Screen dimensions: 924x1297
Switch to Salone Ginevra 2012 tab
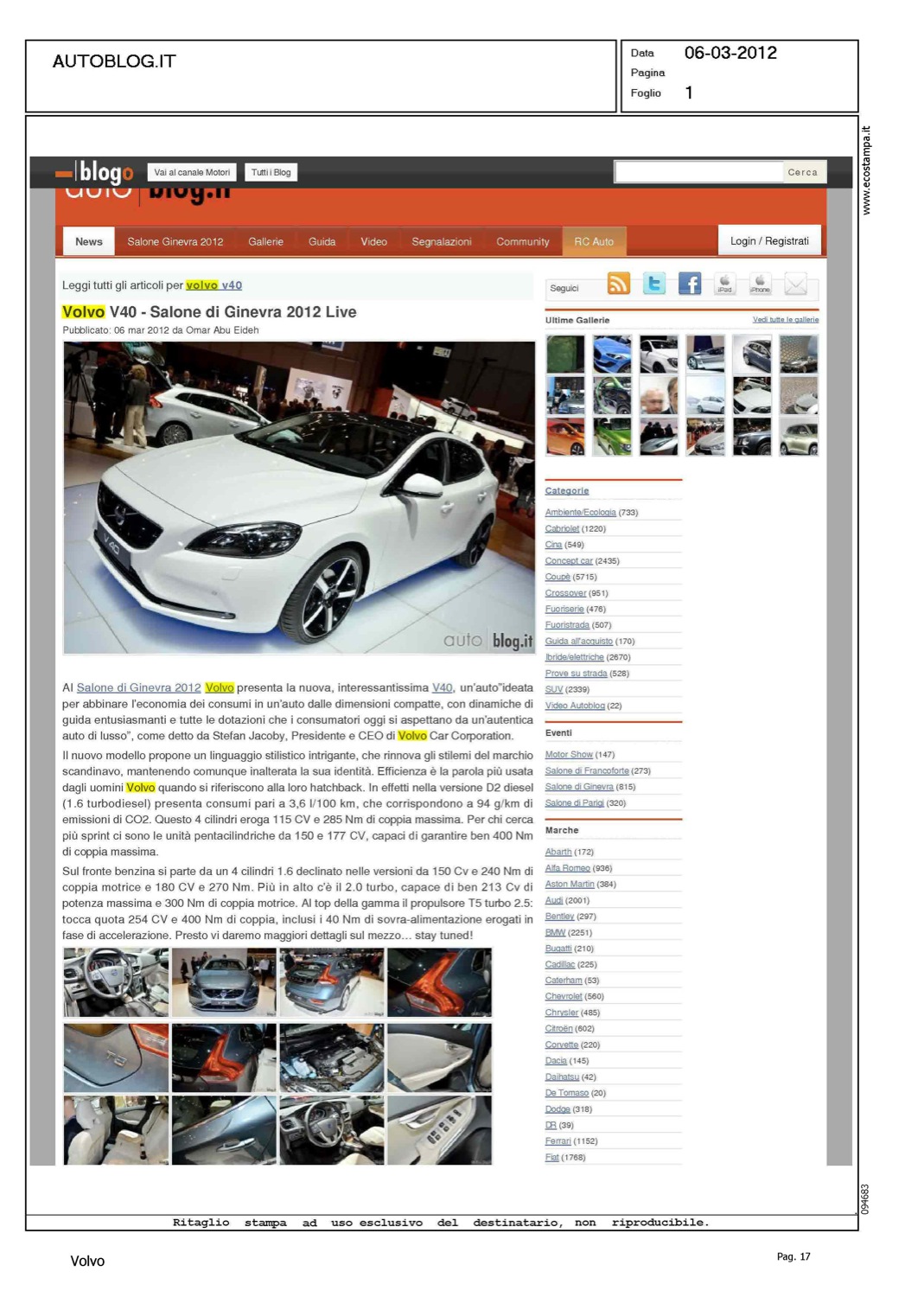(175, 241)
